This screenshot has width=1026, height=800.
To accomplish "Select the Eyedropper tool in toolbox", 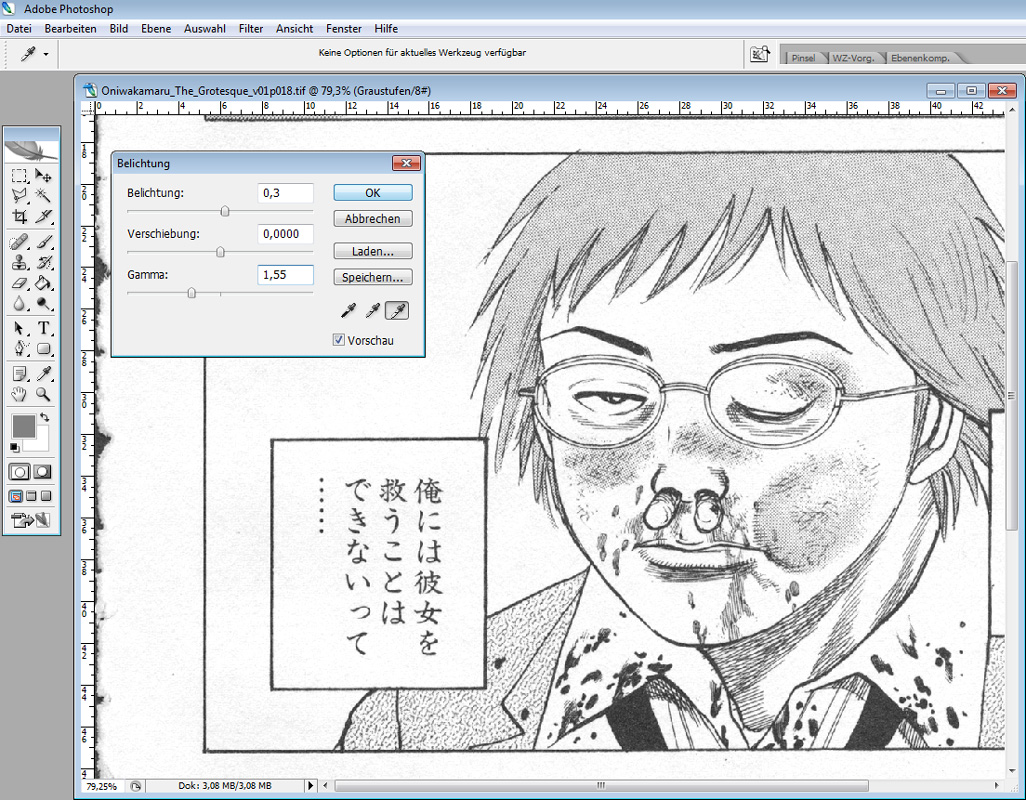I will click(x=43, y=374).
